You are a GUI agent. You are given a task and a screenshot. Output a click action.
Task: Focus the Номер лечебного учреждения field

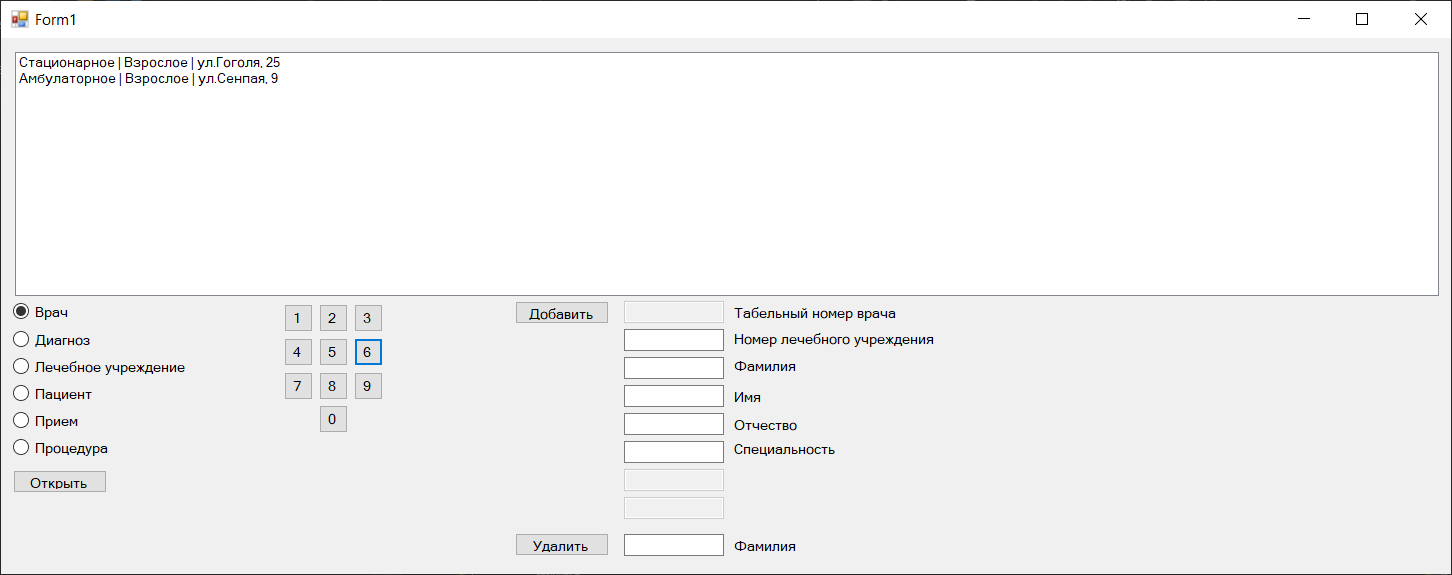coord(673,340)
